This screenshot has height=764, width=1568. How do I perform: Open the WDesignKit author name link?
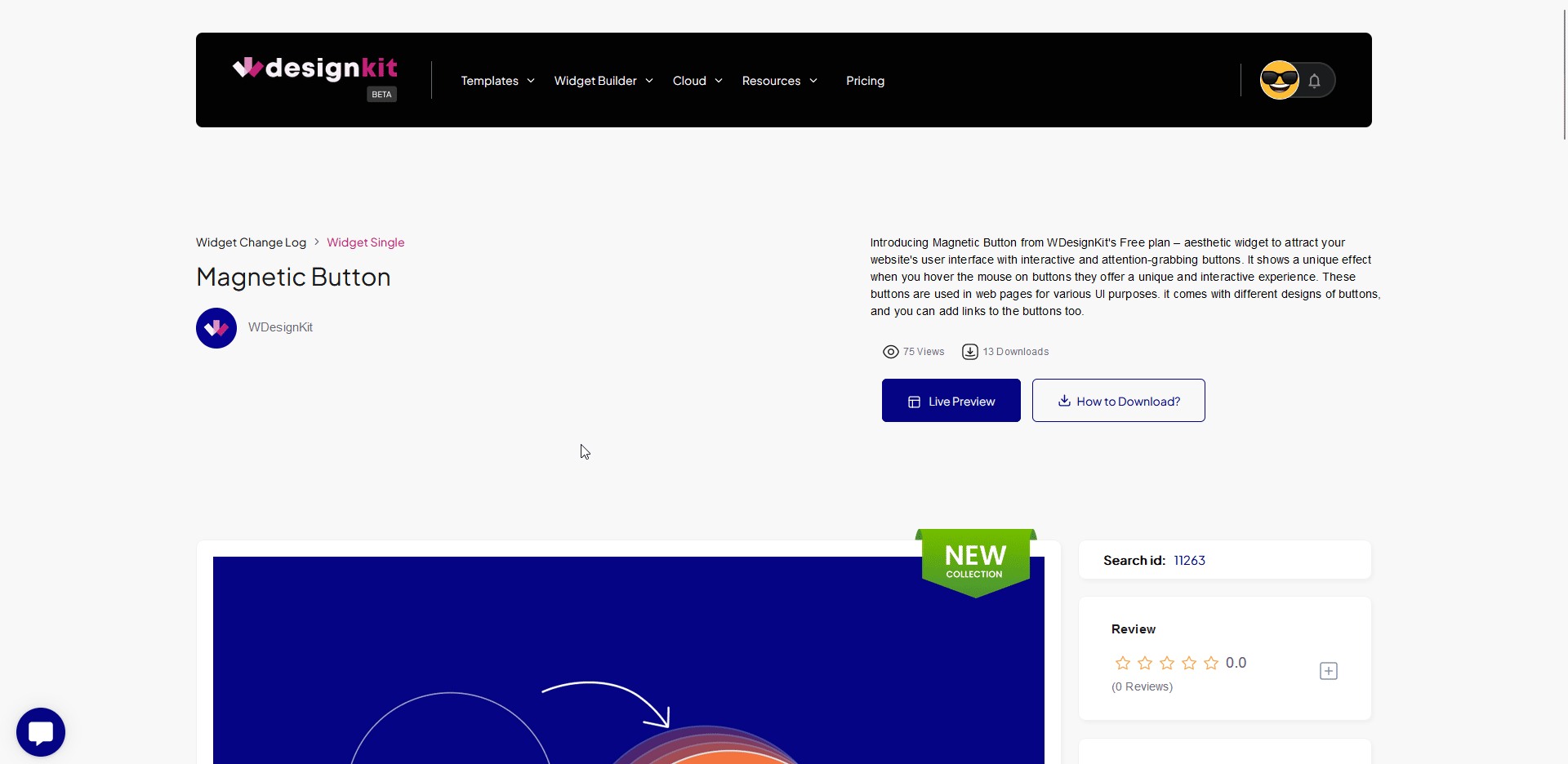[280, 327]
